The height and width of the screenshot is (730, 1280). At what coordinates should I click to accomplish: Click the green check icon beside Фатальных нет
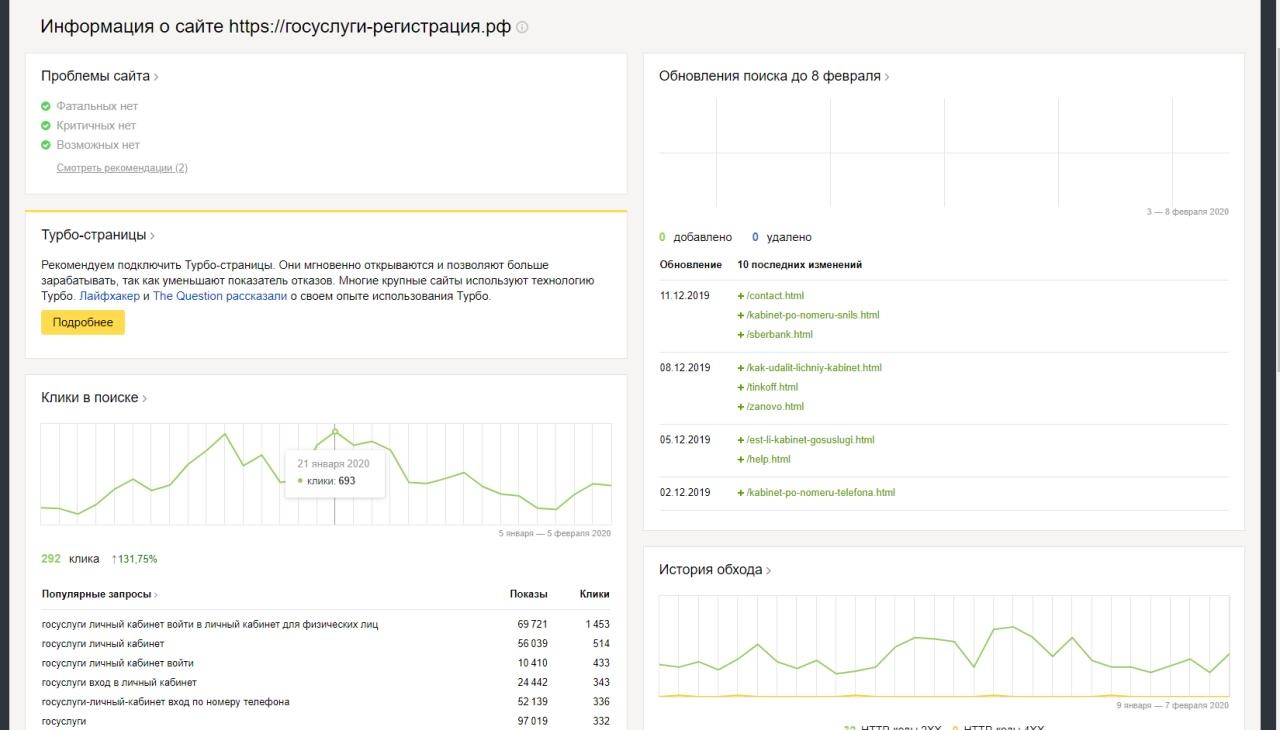point(45,106)
